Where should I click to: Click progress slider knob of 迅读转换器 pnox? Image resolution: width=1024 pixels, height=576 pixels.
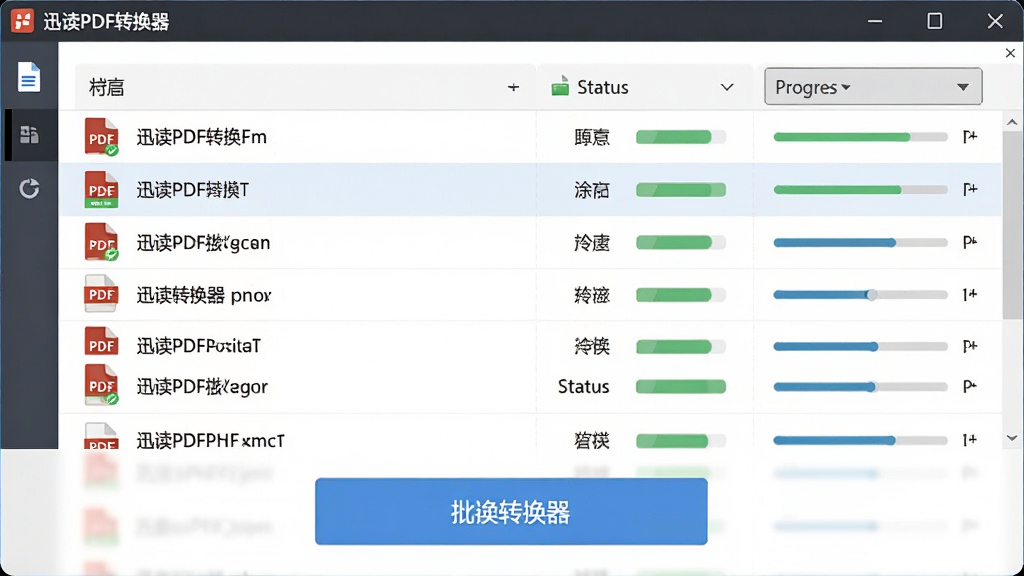[871, 295]
